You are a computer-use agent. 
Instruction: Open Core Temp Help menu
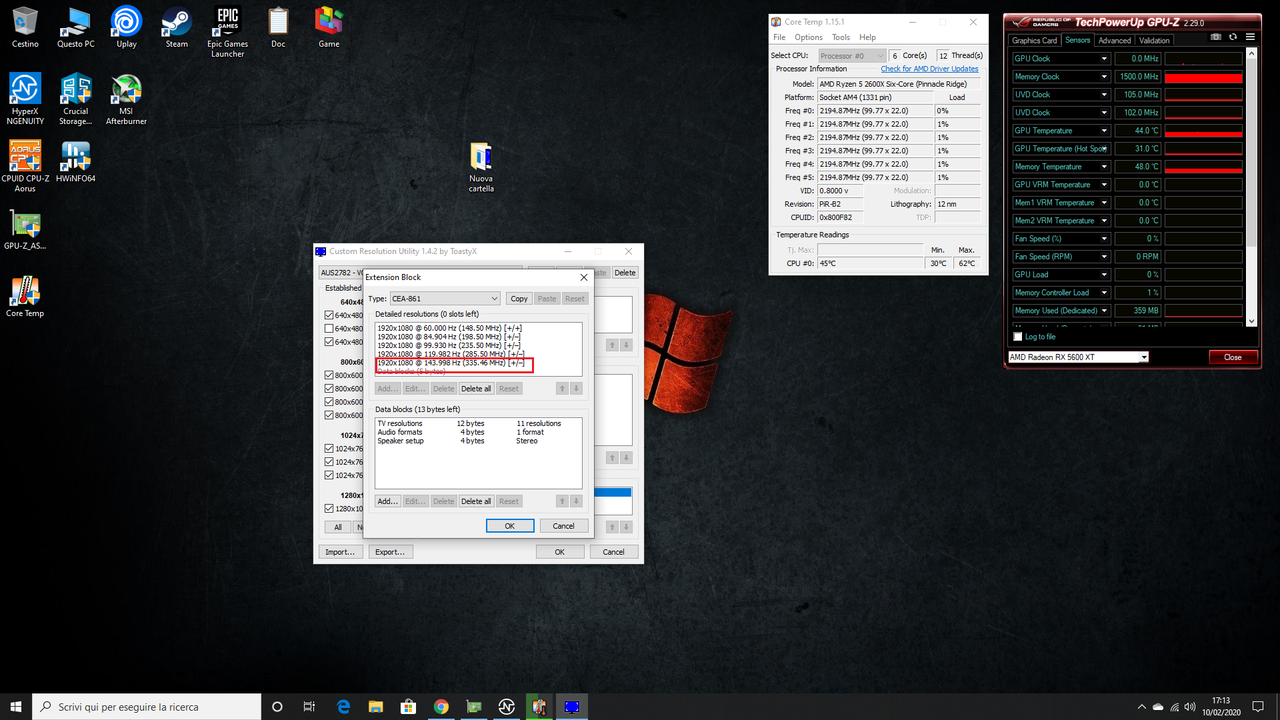(867, 37)
